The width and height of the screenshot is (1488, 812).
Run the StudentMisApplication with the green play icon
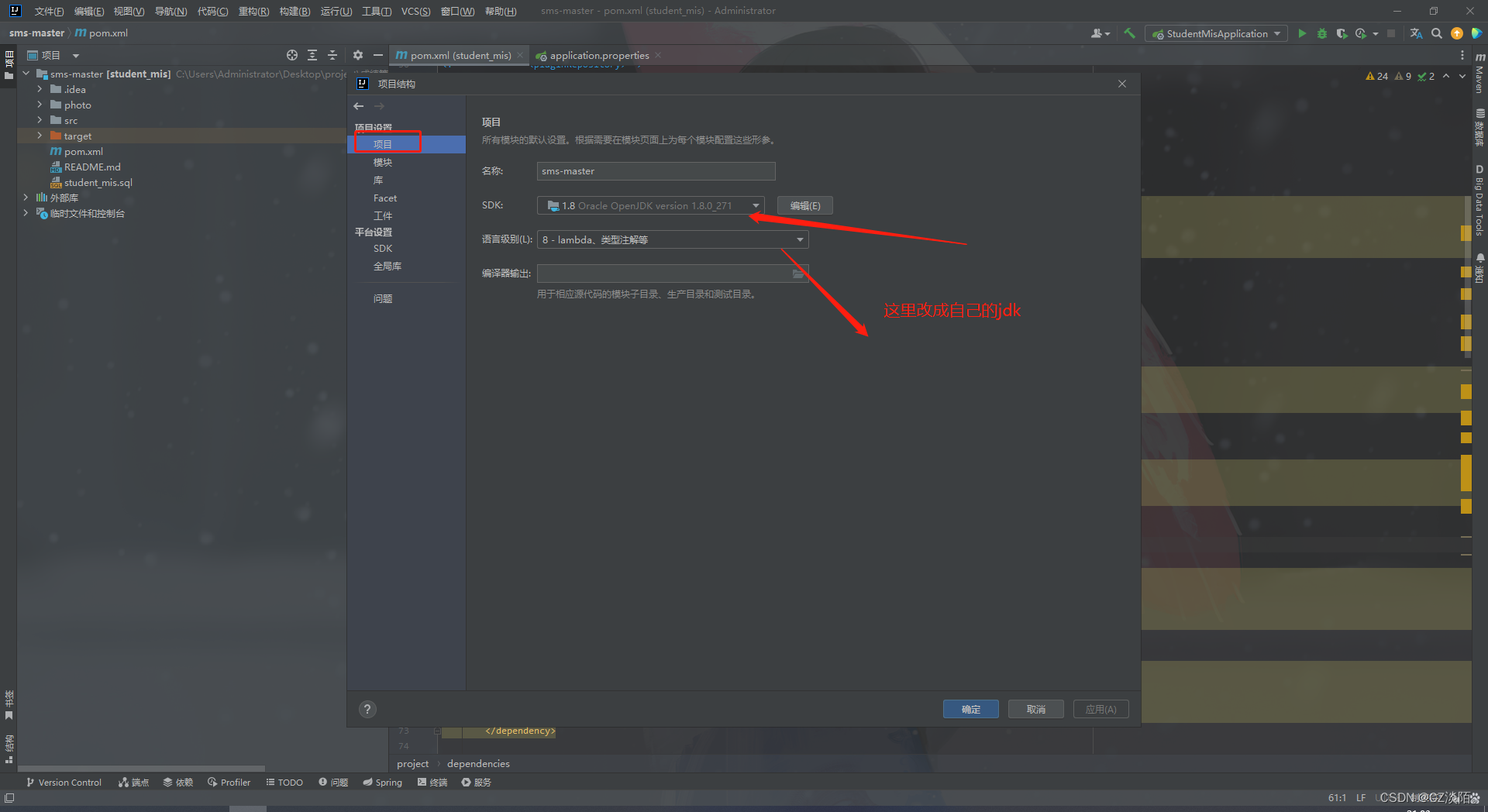tap(1301, 33)
